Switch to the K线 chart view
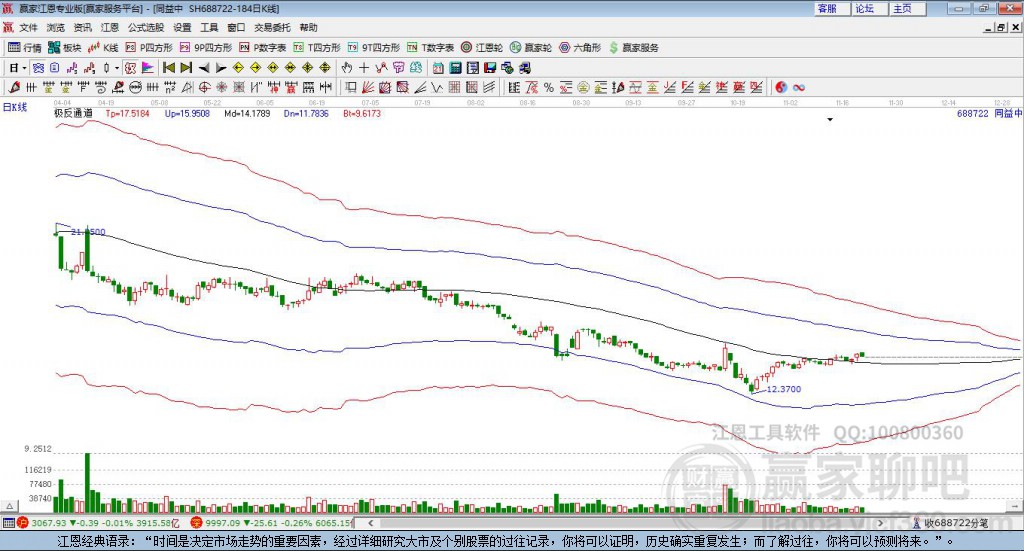This screenshot has width=1024, height=551. [x=103, y=48]
